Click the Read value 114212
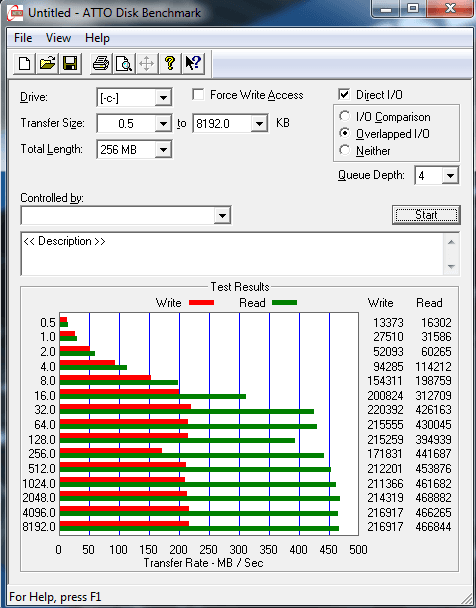 point(433,367)
